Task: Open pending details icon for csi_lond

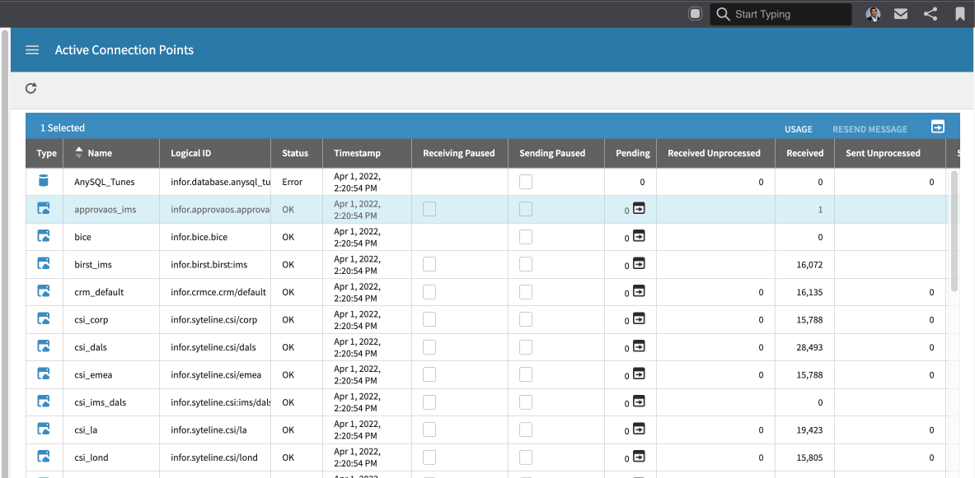Action: (639, 456)
